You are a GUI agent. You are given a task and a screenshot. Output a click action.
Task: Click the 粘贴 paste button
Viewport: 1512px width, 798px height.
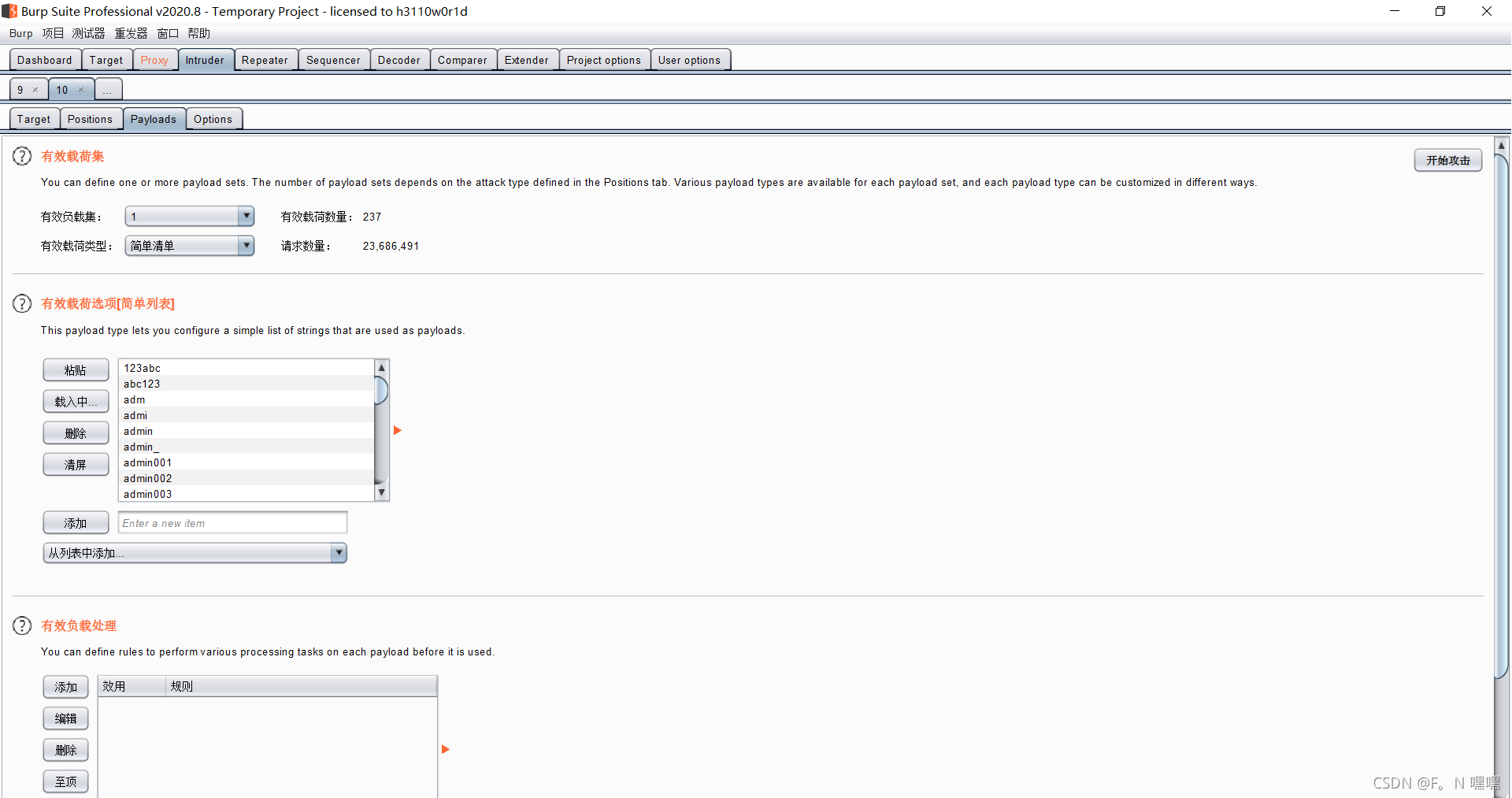[x=76, y=370]
